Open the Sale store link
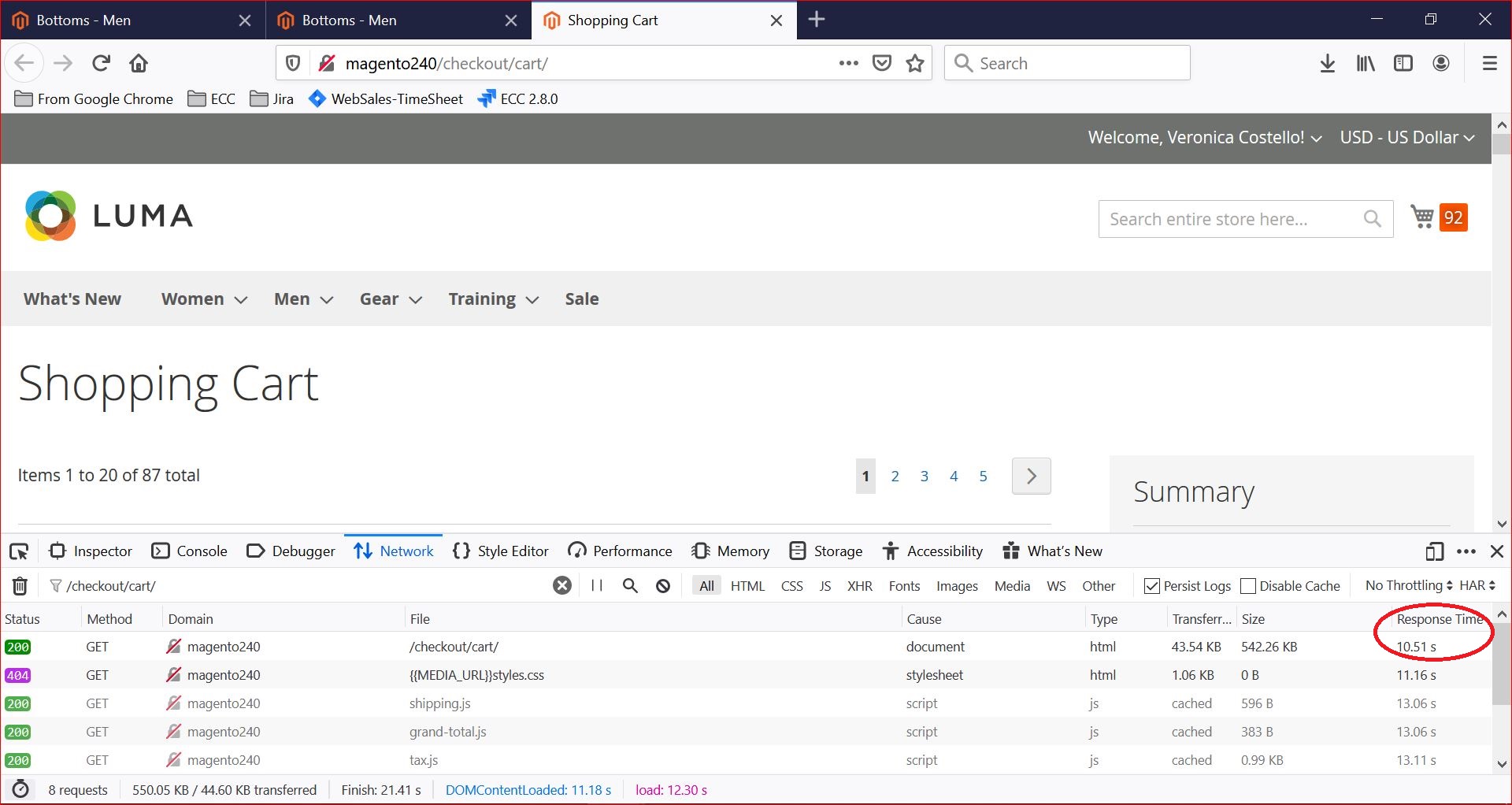 click(582, 299)
